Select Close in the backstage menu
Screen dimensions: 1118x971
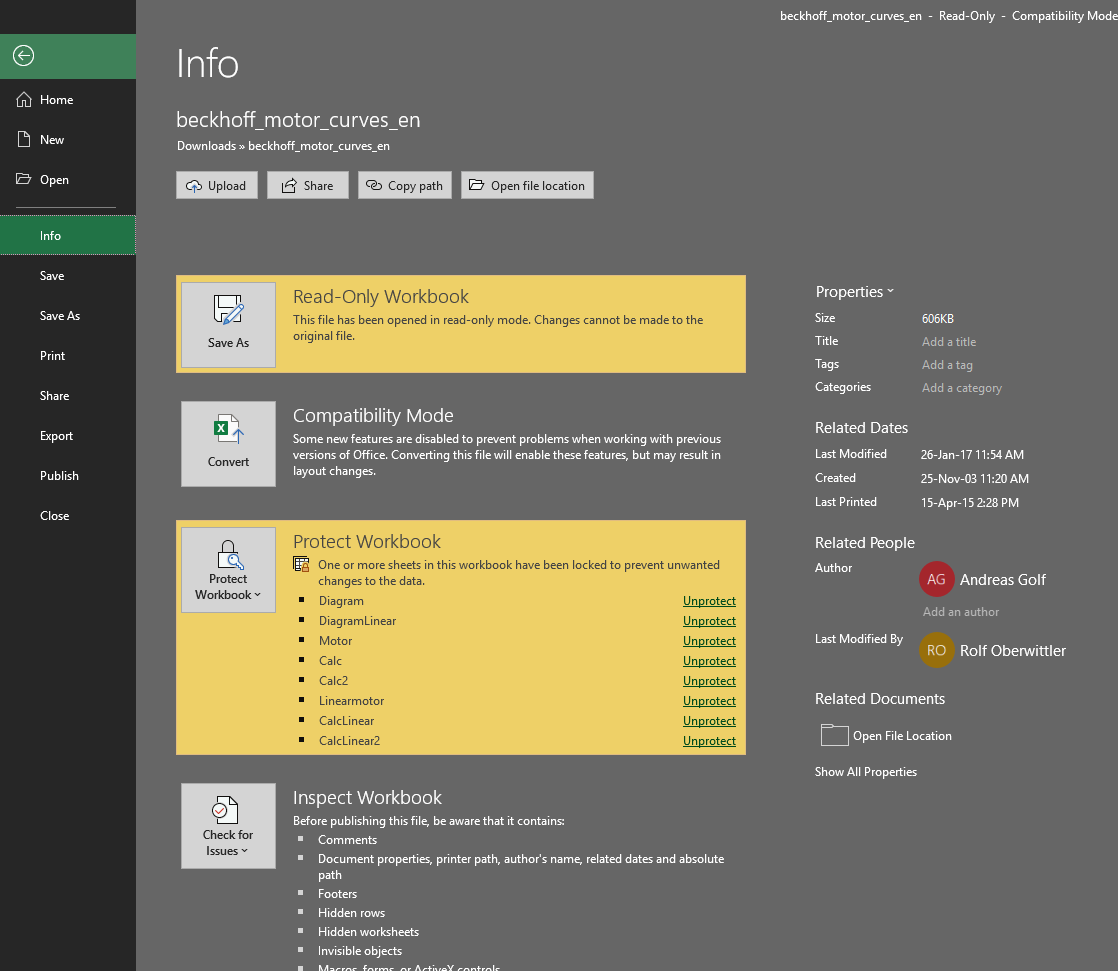coord(68,515)
